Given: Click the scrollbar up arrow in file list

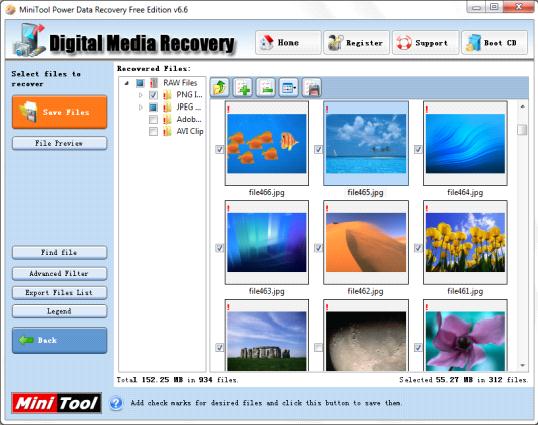Looking at the screenshot, I should click(522, 107).
